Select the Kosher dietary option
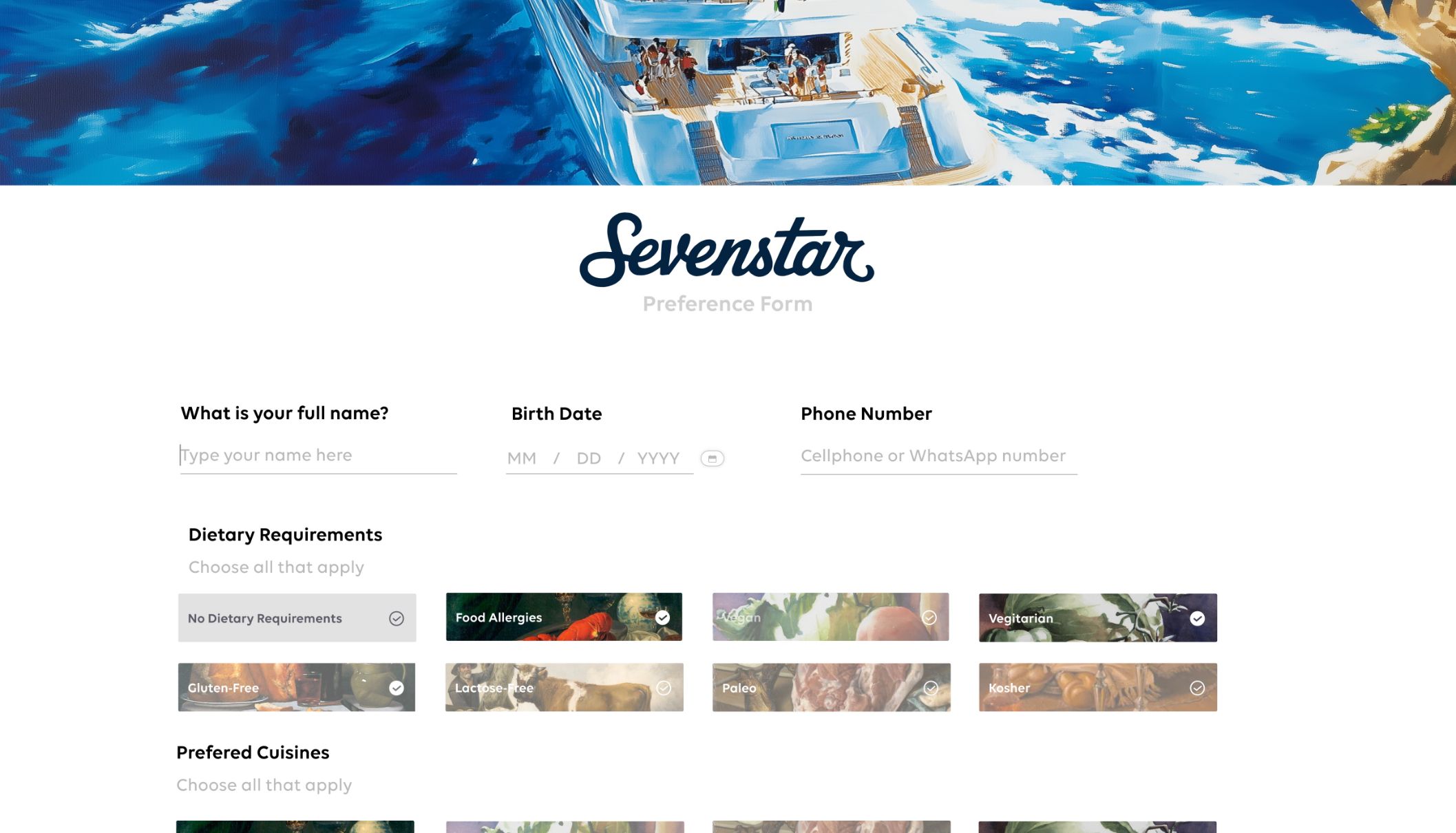1456x833 pixels. [1098, 687]
